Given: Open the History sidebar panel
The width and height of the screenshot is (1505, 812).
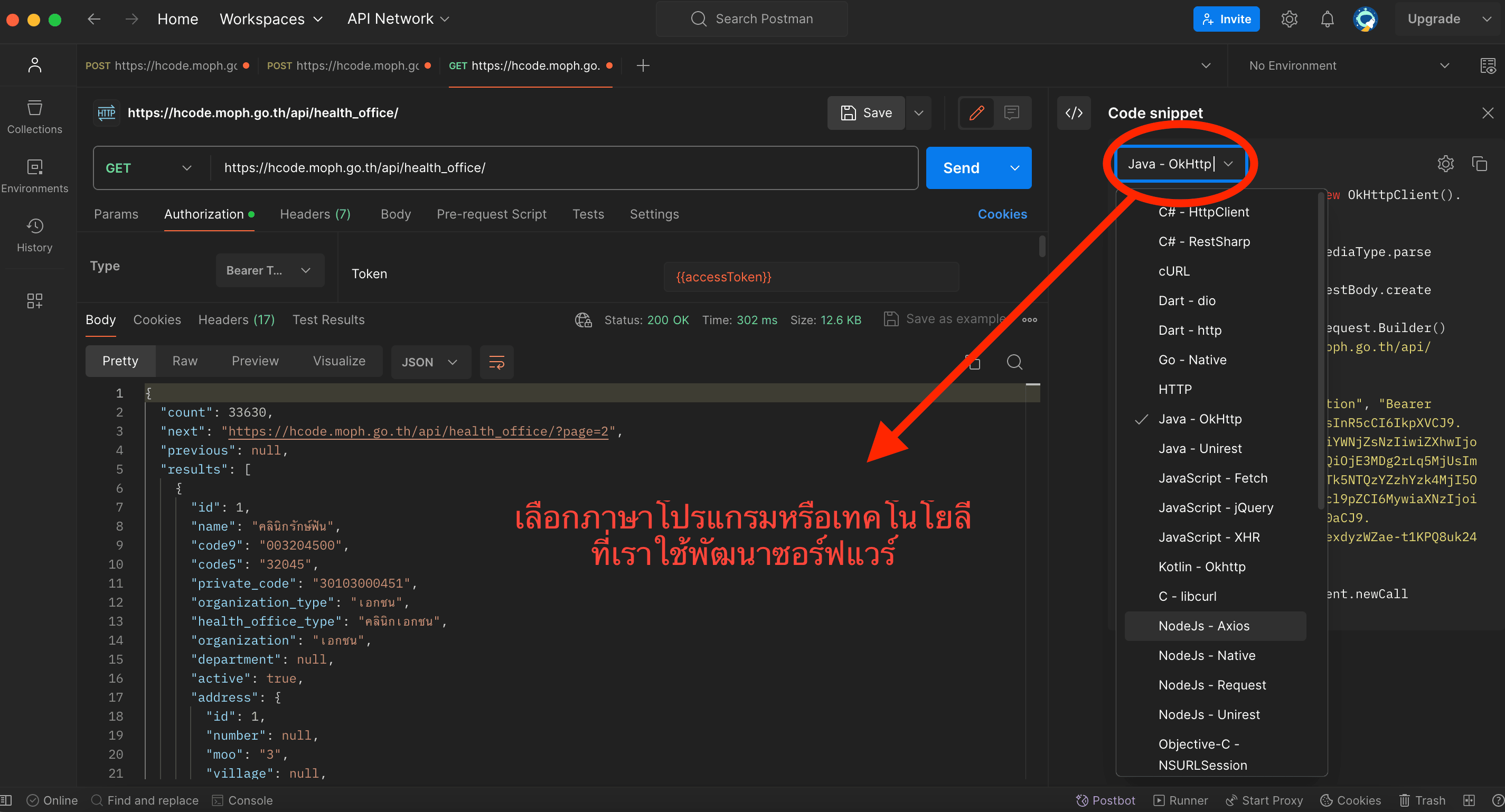Looking at the screenshot, I should pyautogui.click(x=34, y=235).
